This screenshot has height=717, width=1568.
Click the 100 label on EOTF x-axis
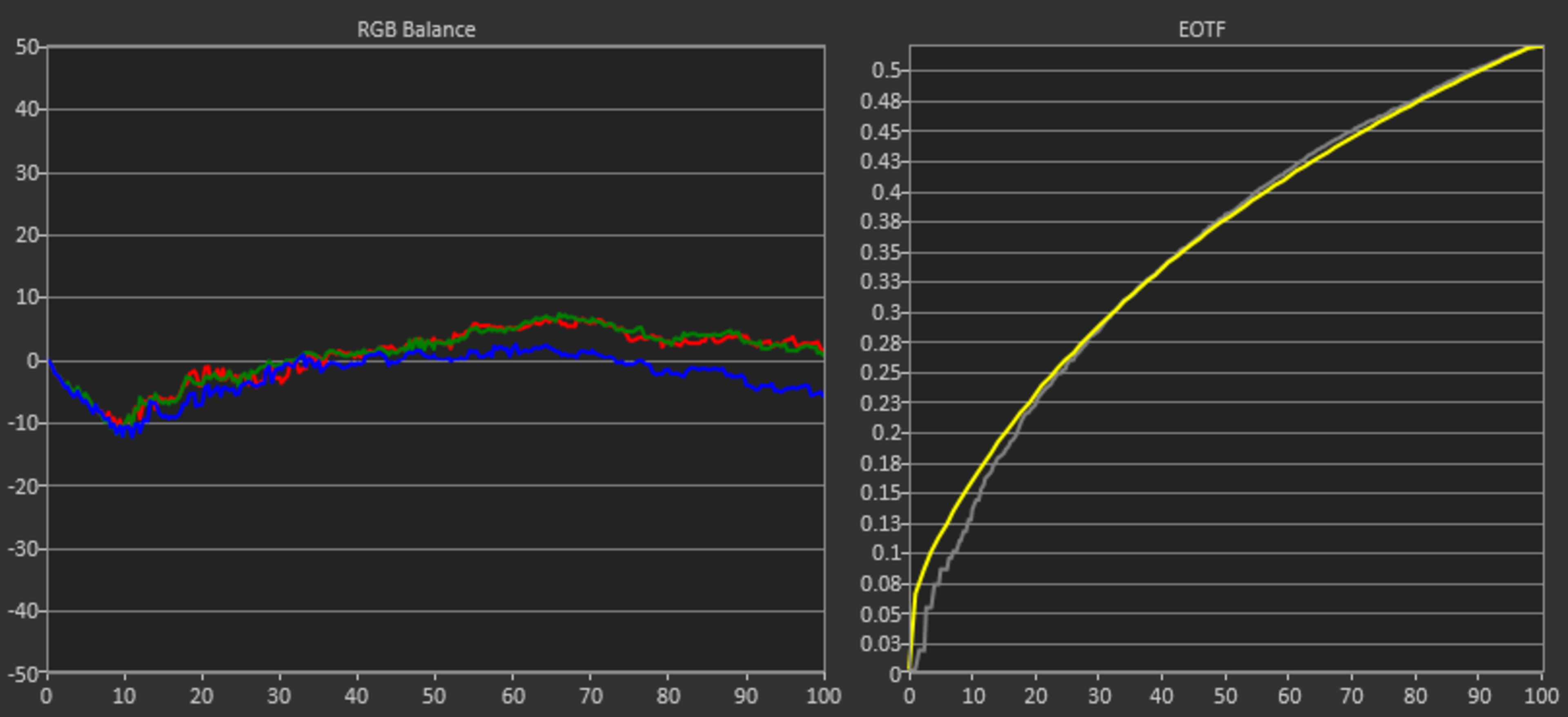point(1542,696)
